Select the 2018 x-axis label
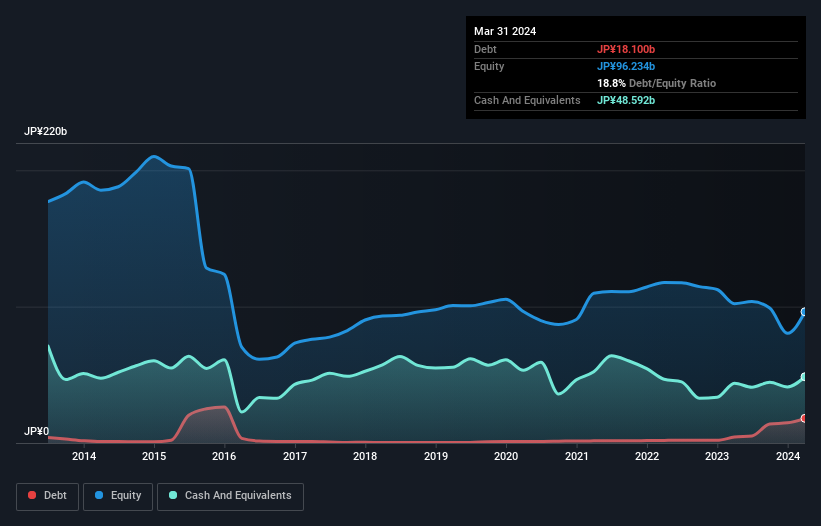 (x=365, y=456)
